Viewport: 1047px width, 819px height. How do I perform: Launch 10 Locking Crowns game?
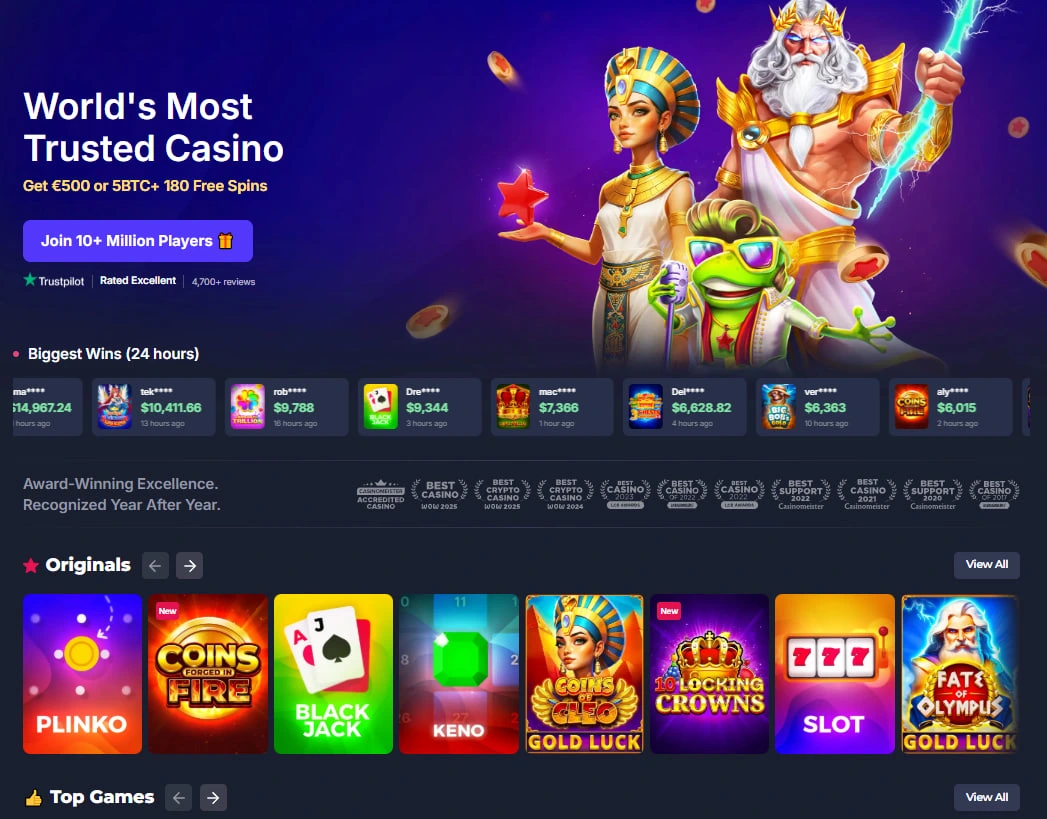[710, 673]
